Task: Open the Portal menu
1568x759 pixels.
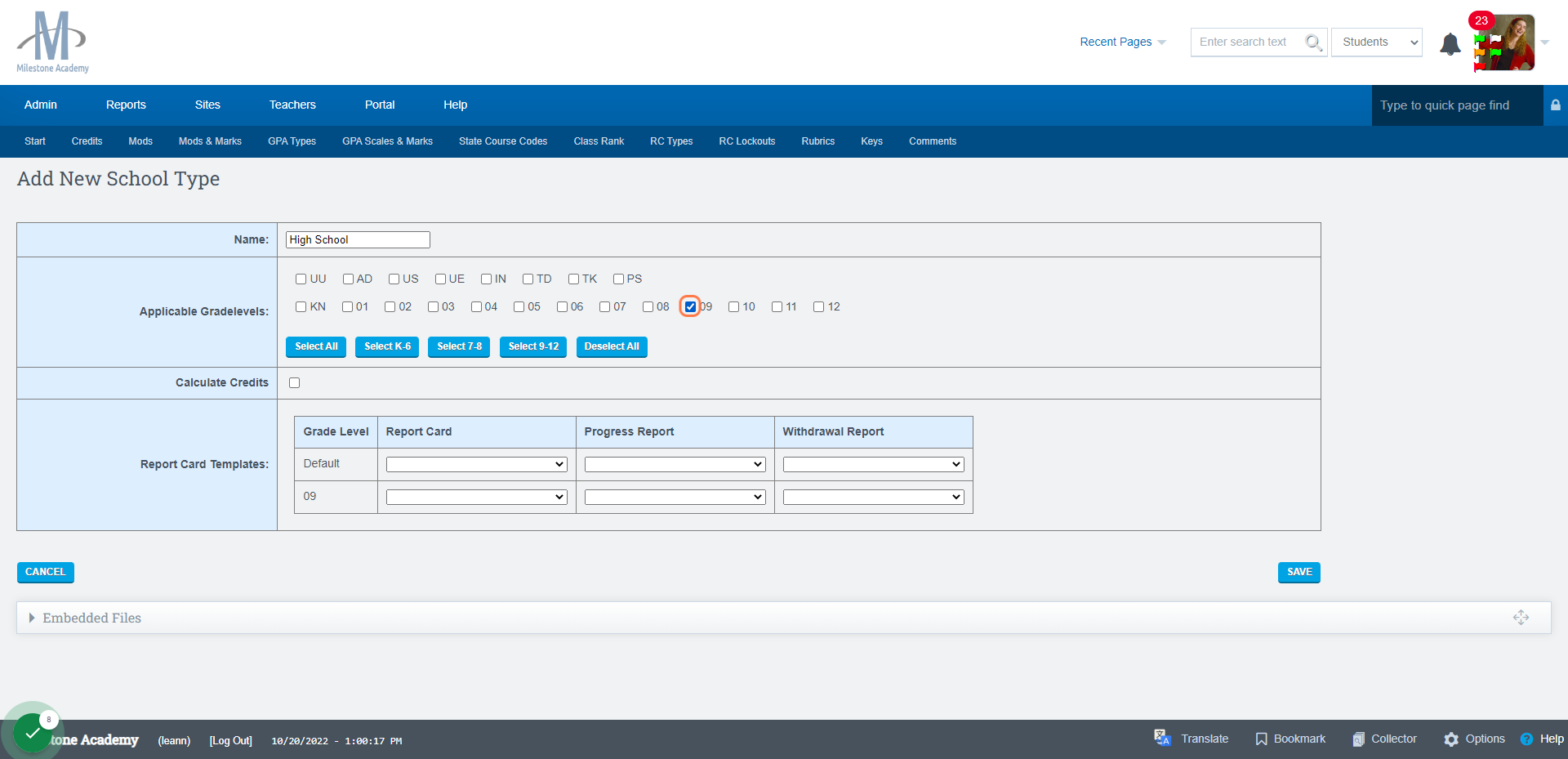Action: pos(380,105)
